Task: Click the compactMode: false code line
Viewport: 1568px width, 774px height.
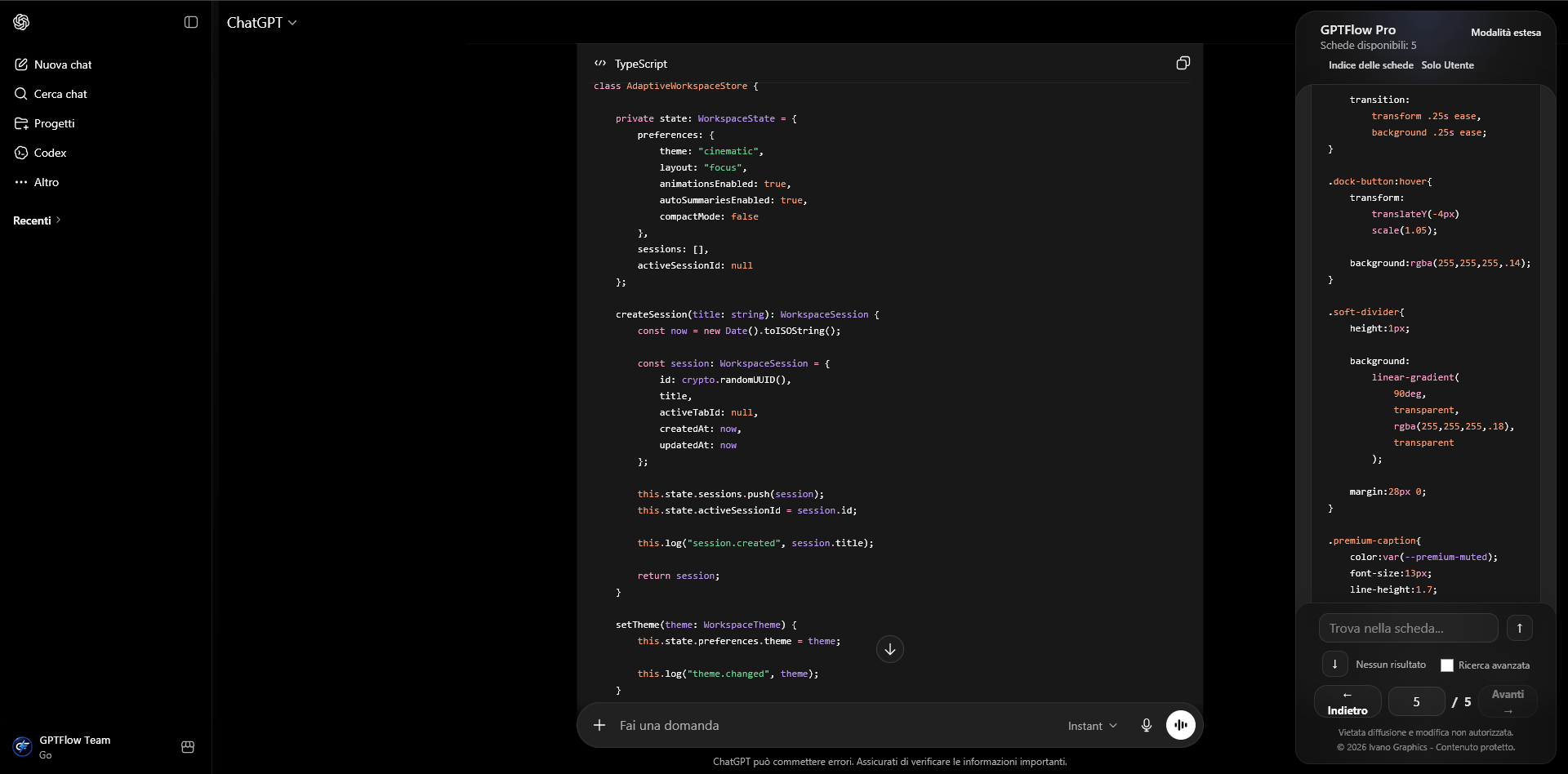Action: click(709, 216)
